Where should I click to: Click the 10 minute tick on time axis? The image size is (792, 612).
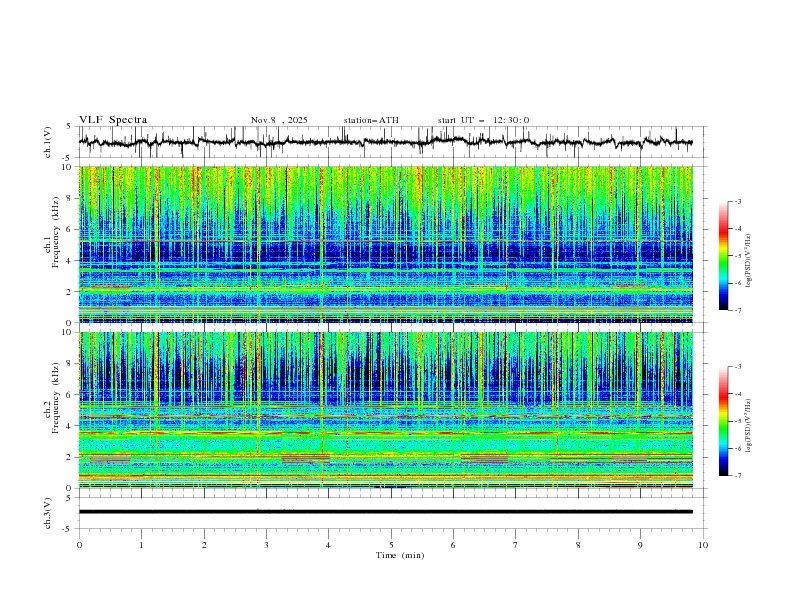[703, 545]
